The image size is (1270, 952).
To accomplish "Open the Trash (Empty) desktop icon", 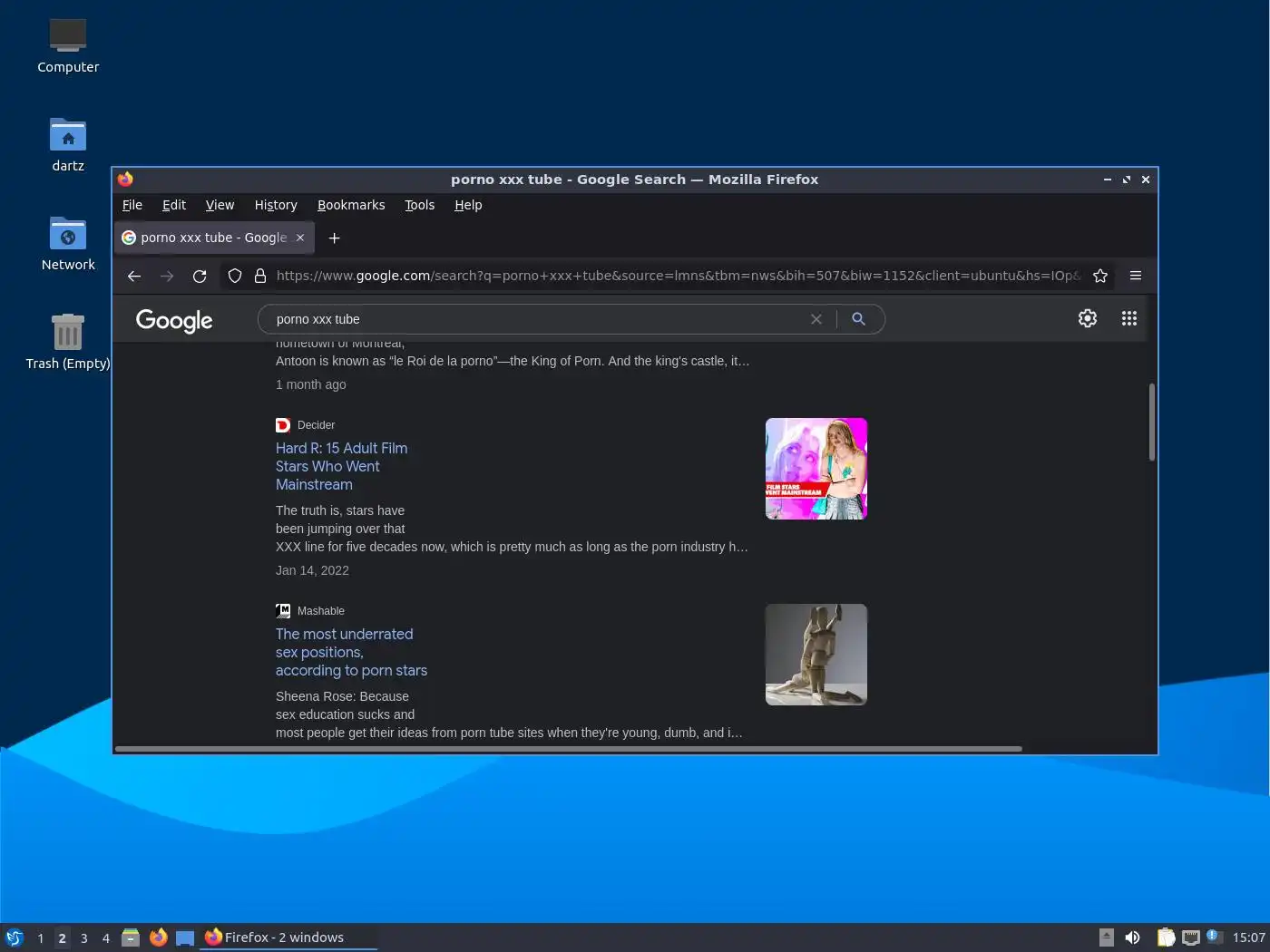I will tap(68, 343).
